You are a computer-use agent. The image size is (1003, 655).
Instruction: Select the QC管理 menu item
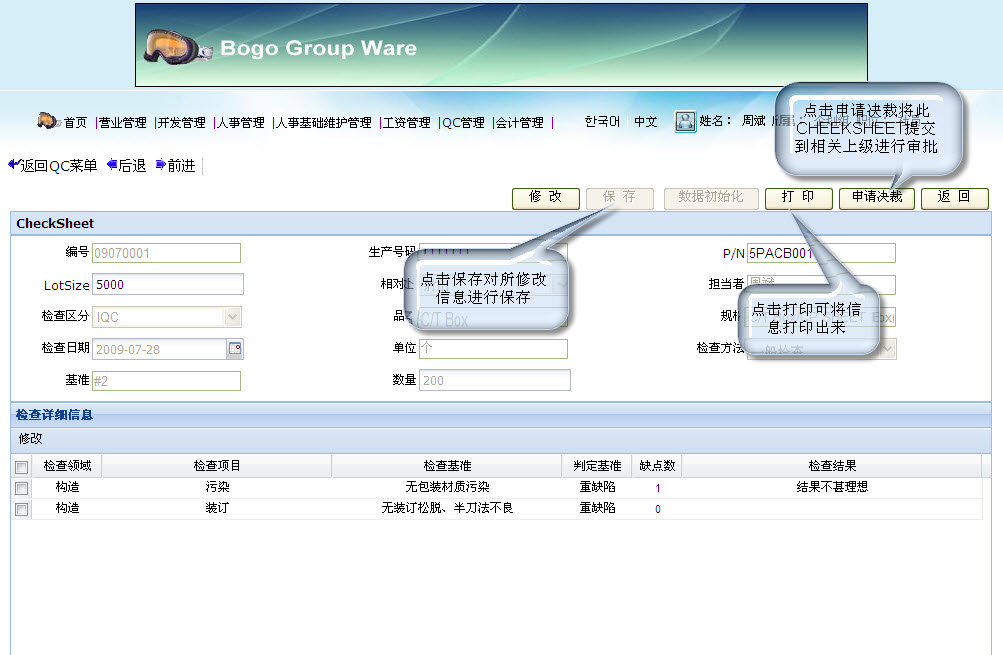click(461, 122)
